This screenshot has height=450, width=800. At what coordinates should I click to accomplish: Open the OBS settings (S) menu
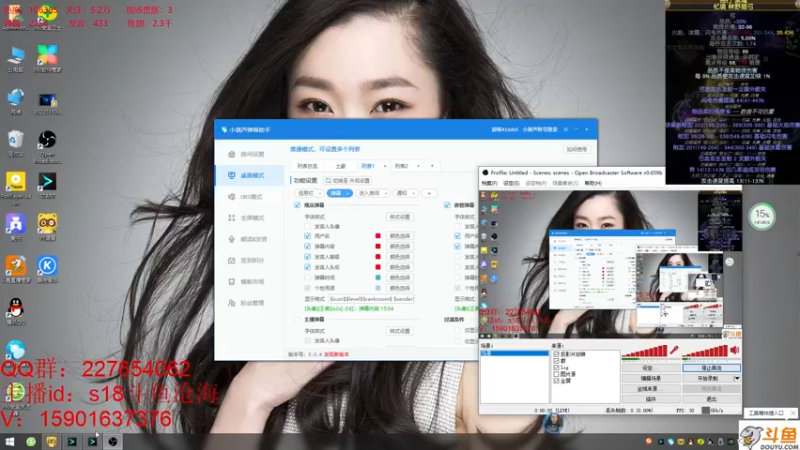(x=511, y=183)
